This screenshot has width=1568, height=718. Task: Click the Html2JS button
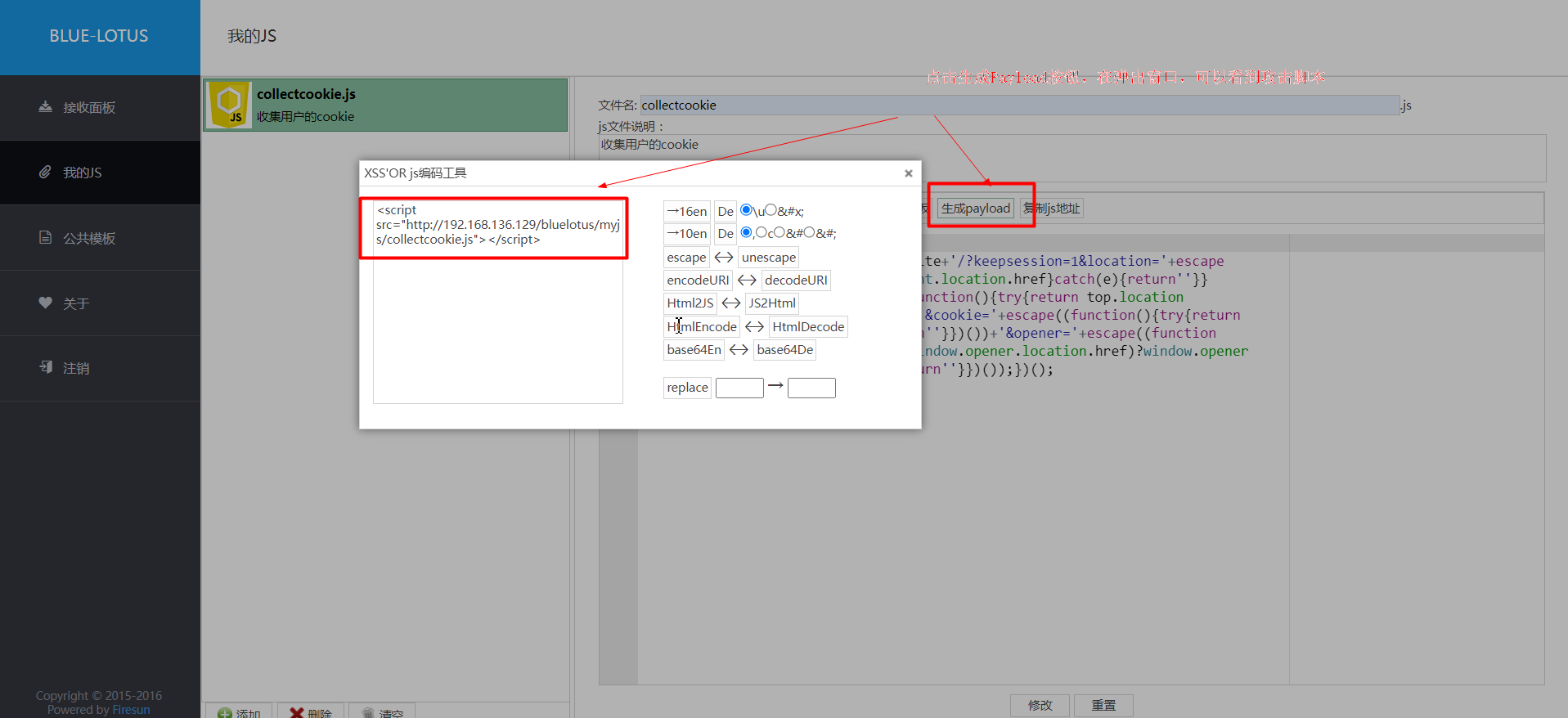click(690, 303)
